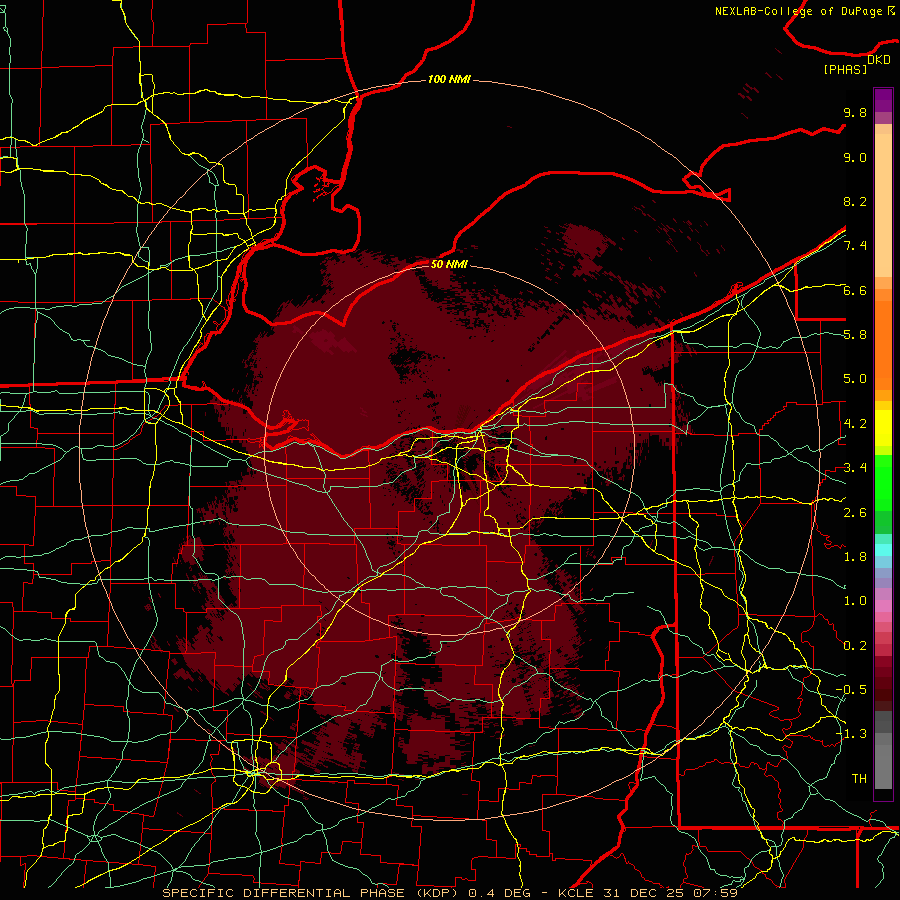
Task: Click the -0.5 value on the color scale
Action: pyautogui.click(x=851, y=690)
